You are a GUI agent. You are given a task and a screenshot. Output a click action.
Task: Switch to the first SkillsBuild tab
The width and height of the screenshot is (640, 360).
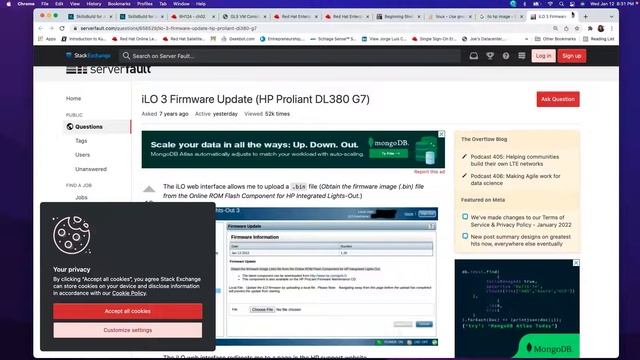[x=91, y=16]
